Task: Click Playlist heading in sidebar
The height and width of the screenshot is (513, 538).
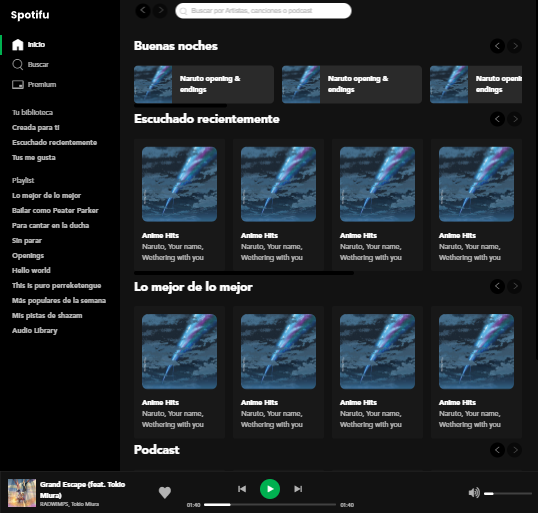Action: tap(23, 180)
